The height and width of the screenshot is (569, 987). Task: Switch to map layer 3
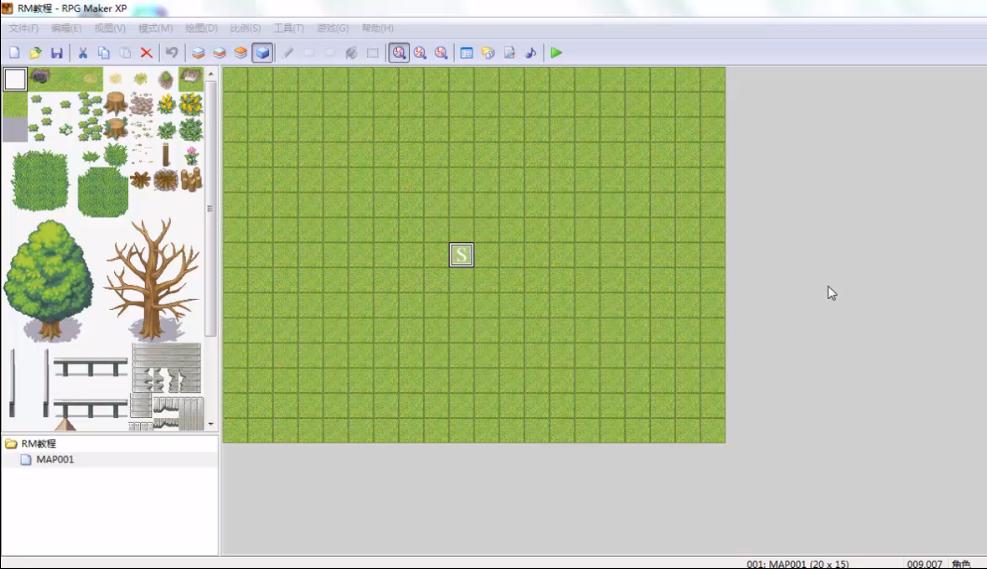[x=240, y=53]
